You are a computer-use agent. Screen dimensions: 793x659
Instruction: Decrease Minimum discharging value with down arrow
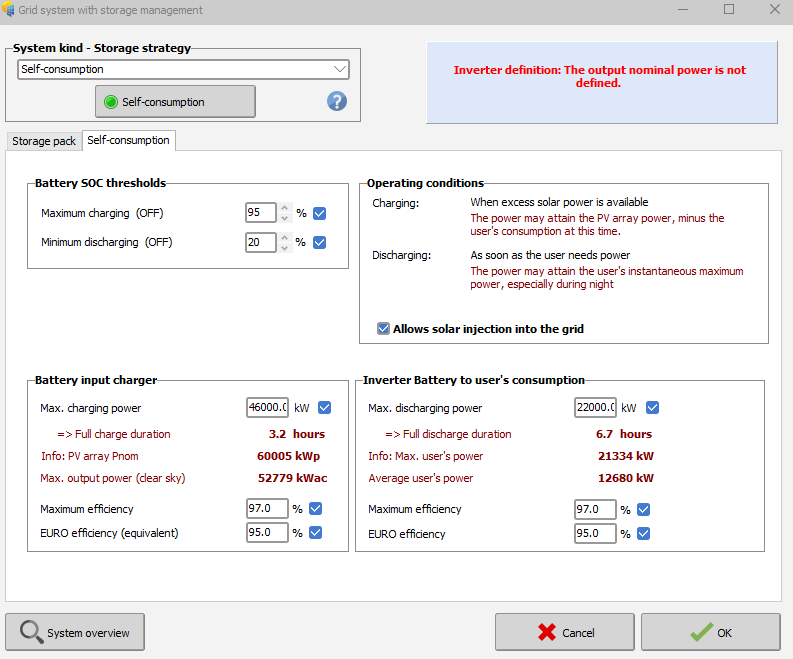point(285,248)
